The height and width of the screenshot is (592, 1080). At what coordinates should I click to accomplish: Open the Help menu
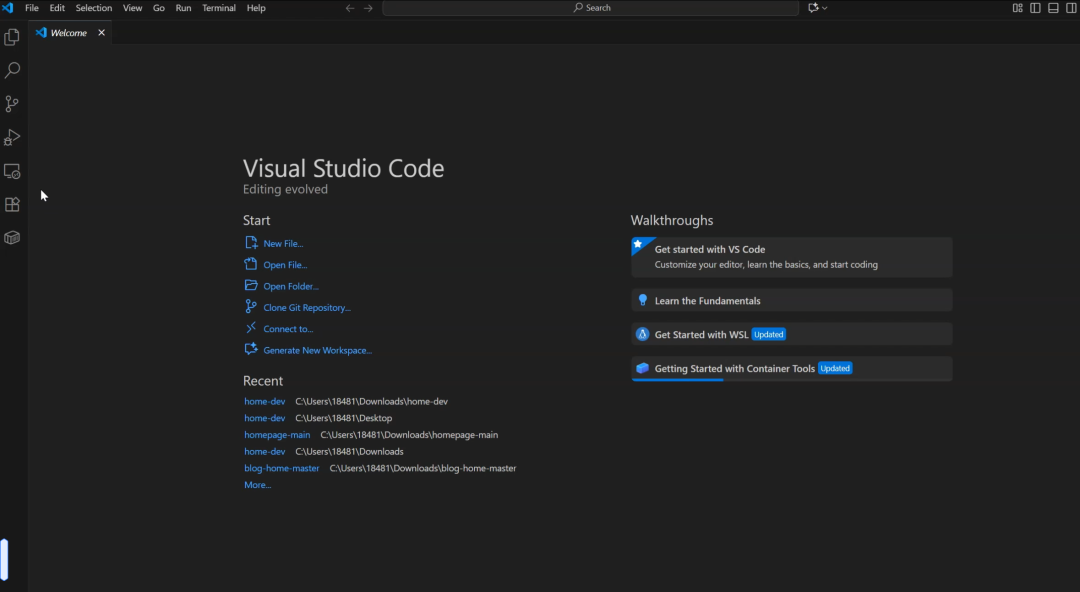click(x=256, y=8)
